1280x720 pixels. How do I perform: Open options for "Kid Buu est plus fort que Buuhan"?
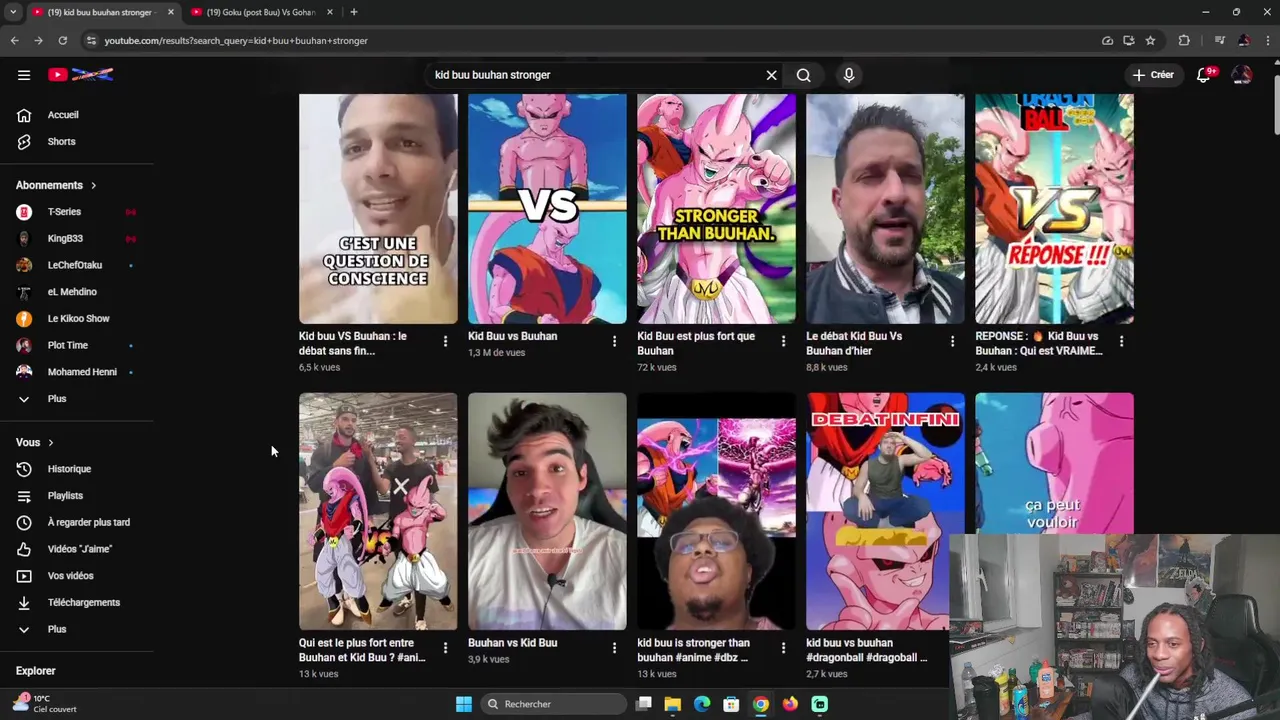(783, 342)
